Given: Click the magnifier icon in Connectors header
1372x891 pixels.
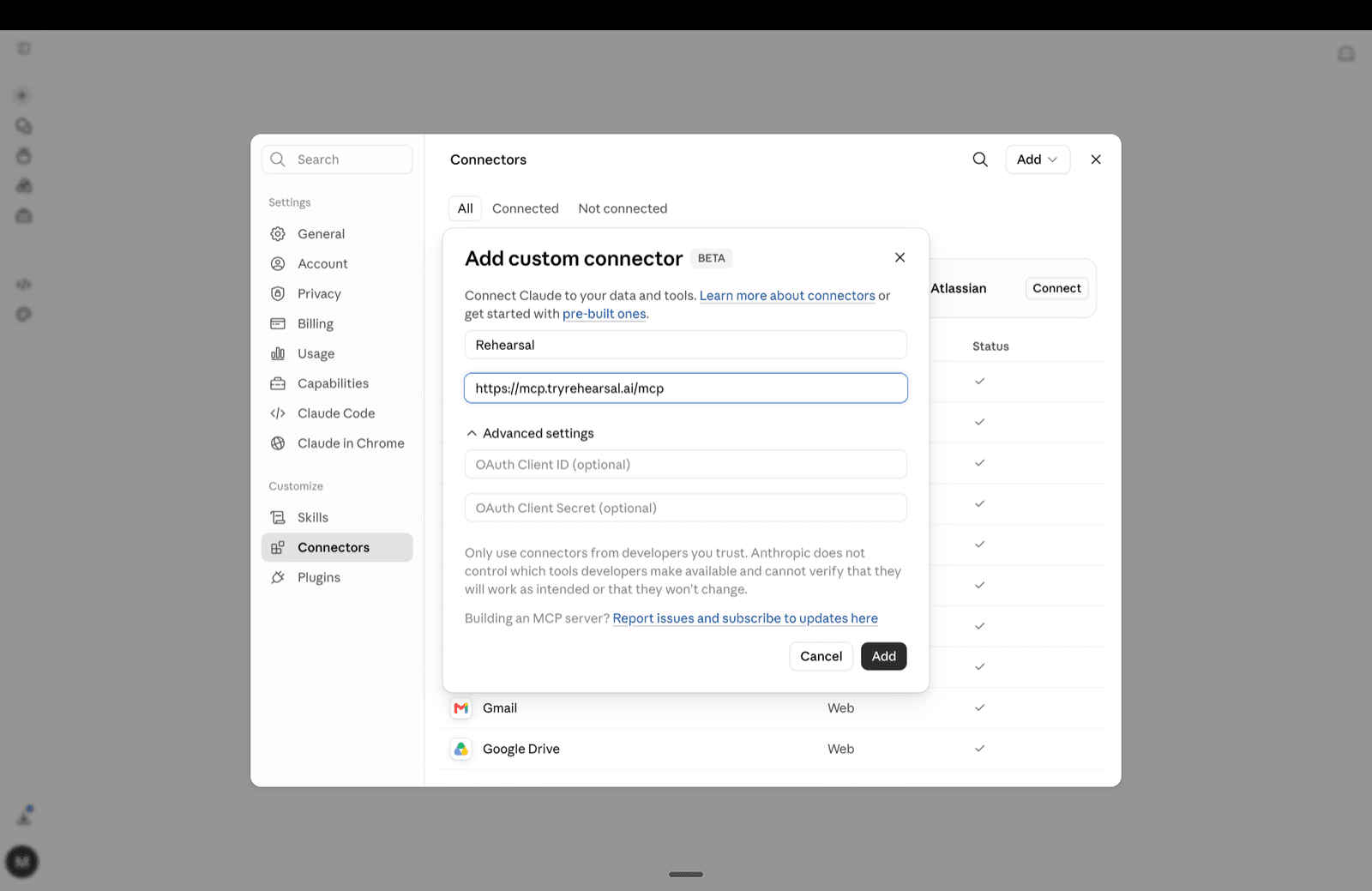Looking at the screenshot, I should [980, 160].
